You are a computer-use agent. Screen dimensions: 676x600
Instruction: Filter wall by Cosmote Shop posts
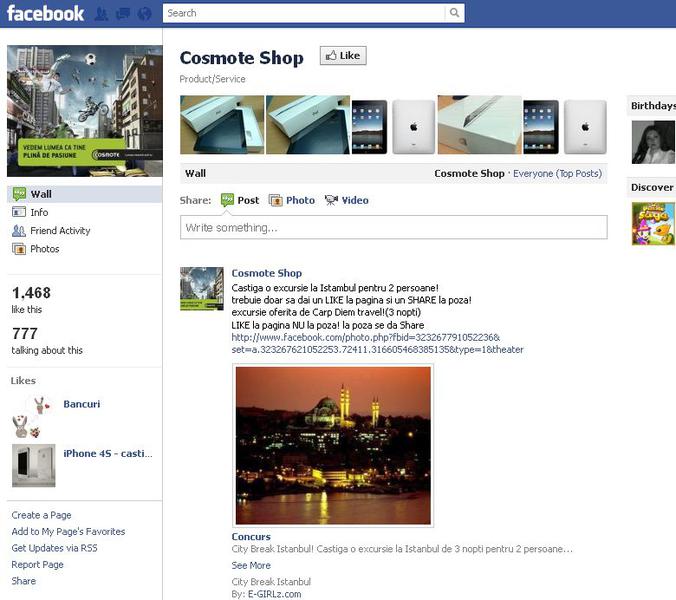[469, 173]
